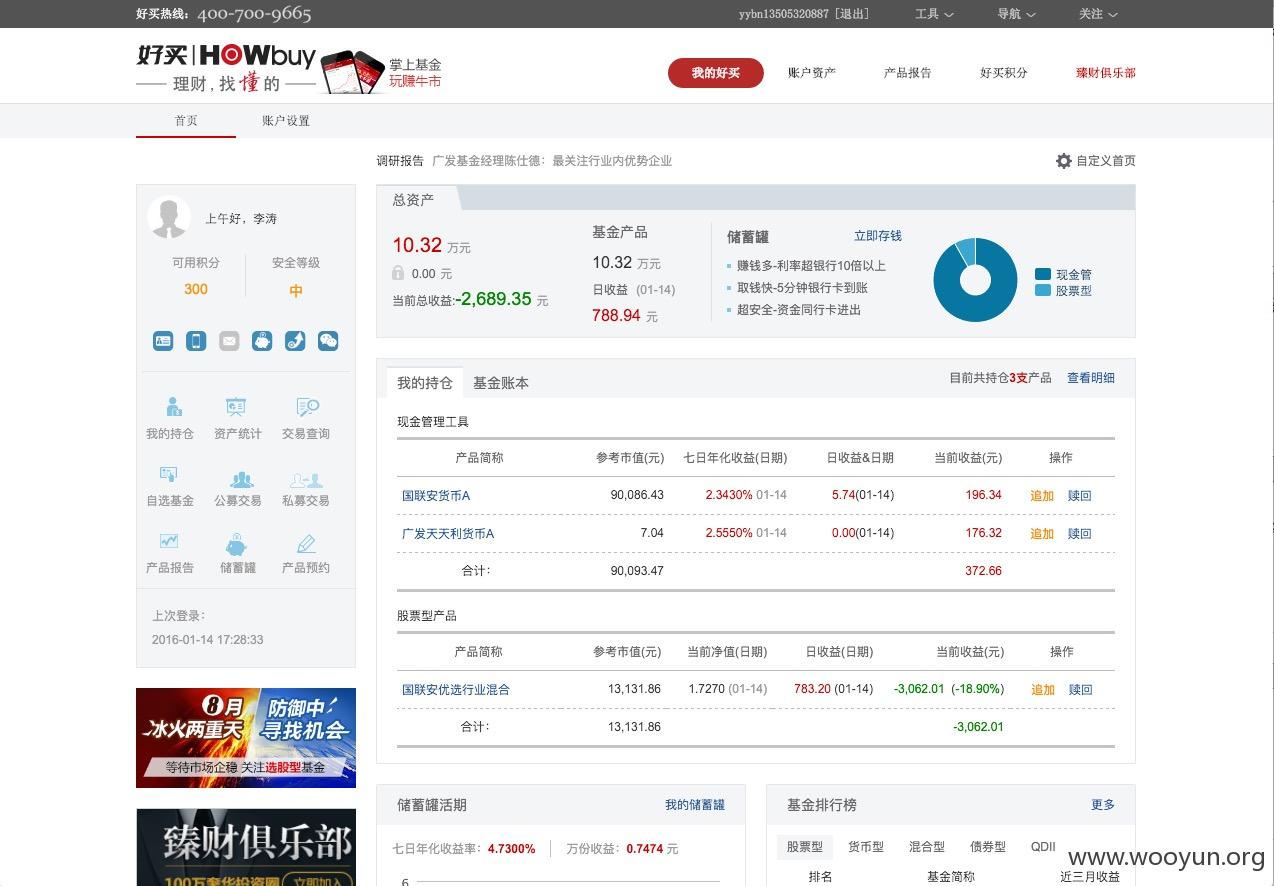1274x886 pixels.
Task: Click the 更多 link in 基金排行榜
Action: (x=1103, y=805)
